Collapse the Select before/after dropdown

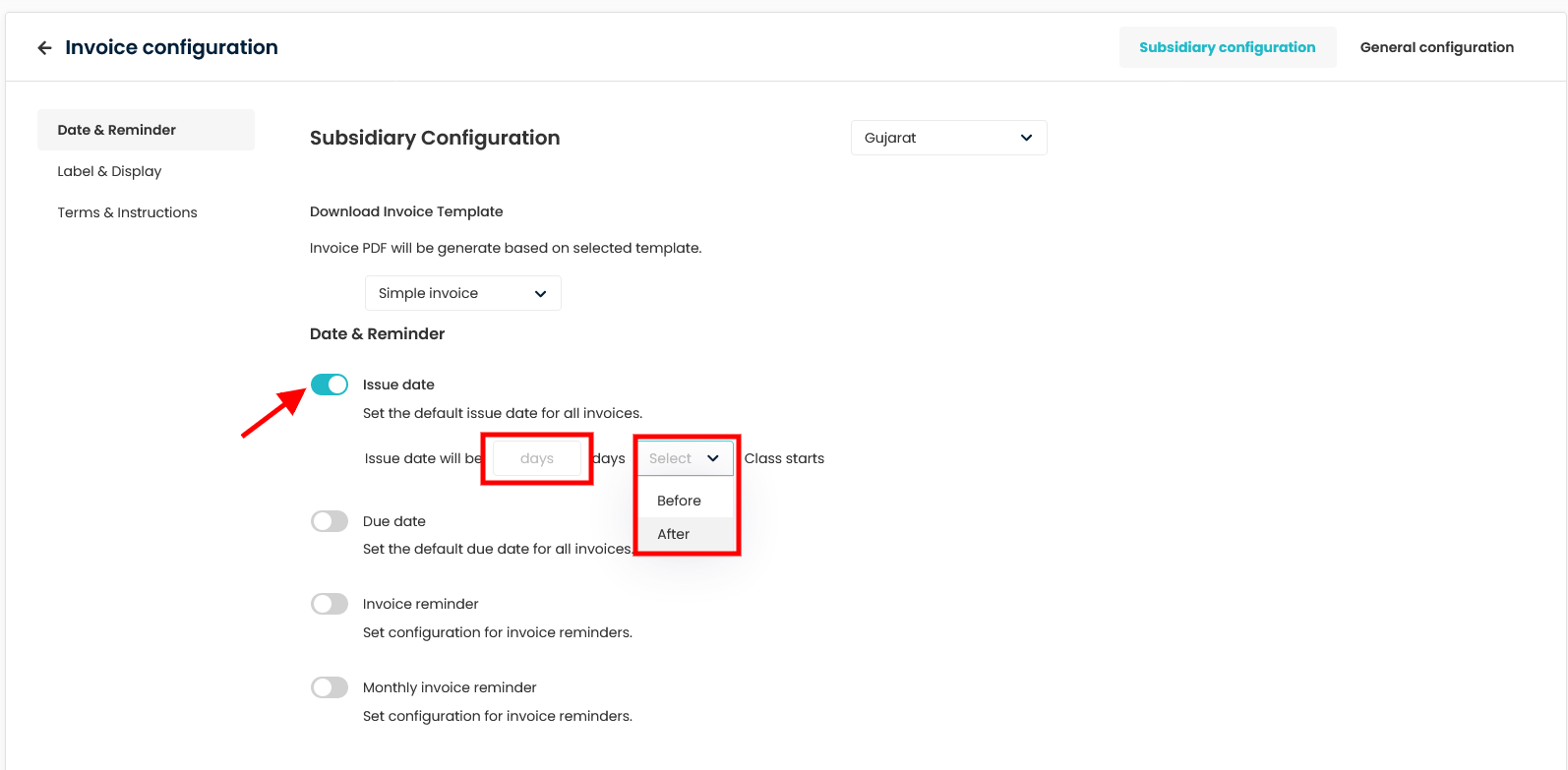click(685, 458)
